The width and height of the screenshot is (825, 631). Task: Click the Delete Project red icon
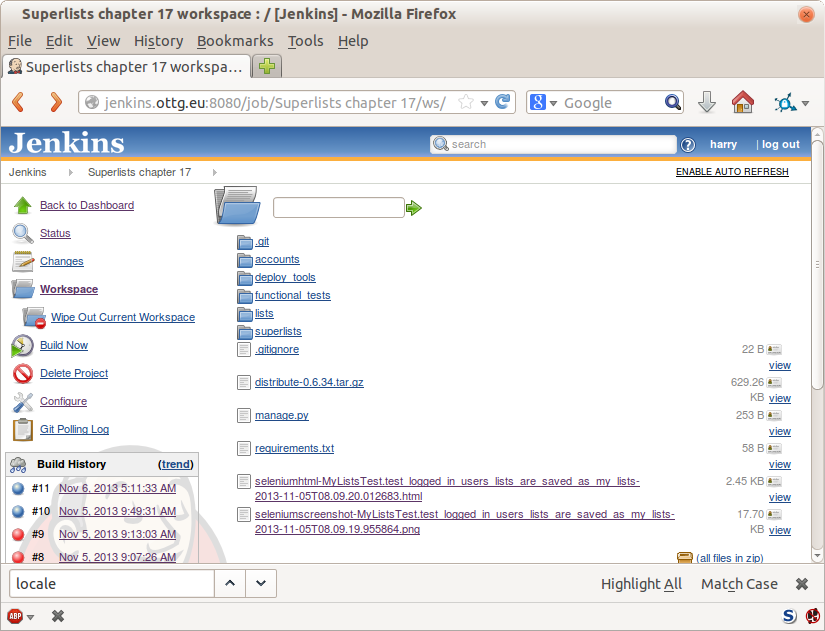click(22, 373)
